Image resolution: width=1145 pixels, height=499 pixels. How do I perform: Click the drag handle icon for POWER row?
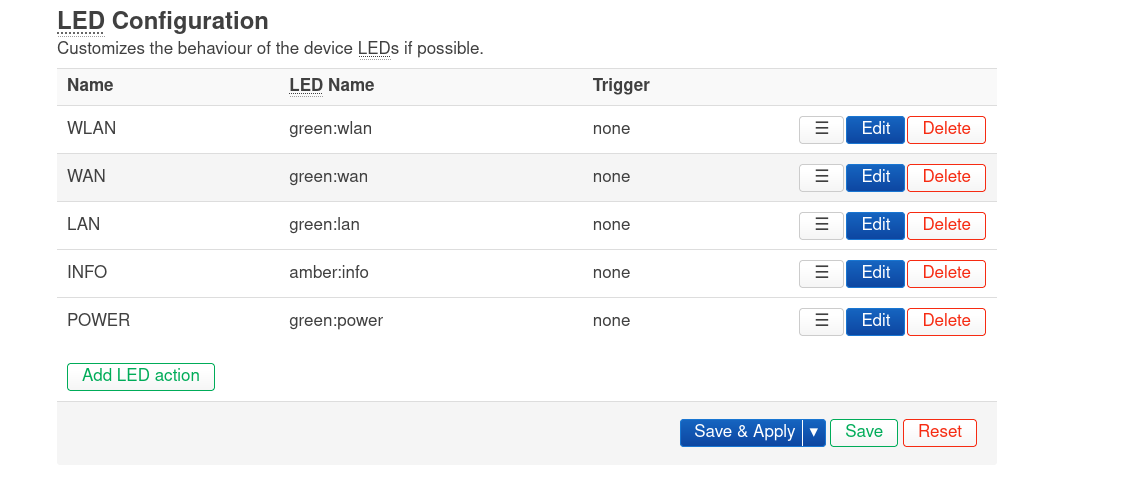pyautogui.click(x=822, y=321)
